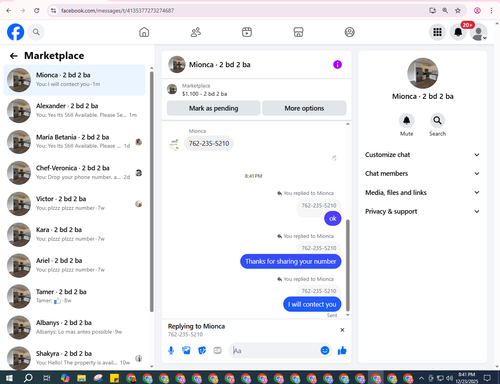The image size is (500, 384).
Task: Open the Groups icon in top bar
Action: click(x=349, y=32)
